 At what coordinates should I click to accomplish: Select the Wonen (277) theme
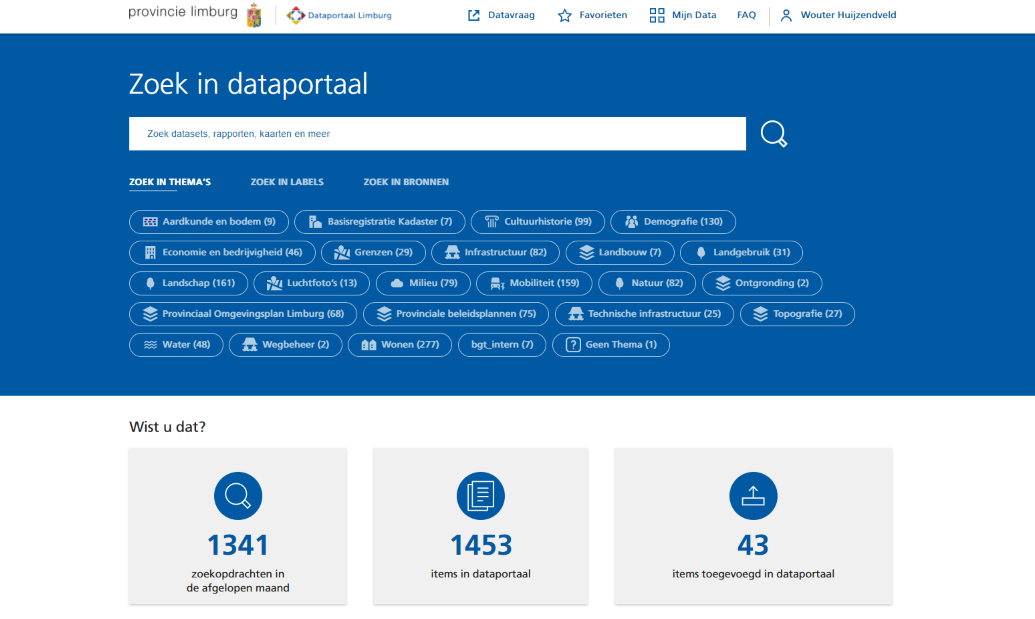[x=399, y=345]
